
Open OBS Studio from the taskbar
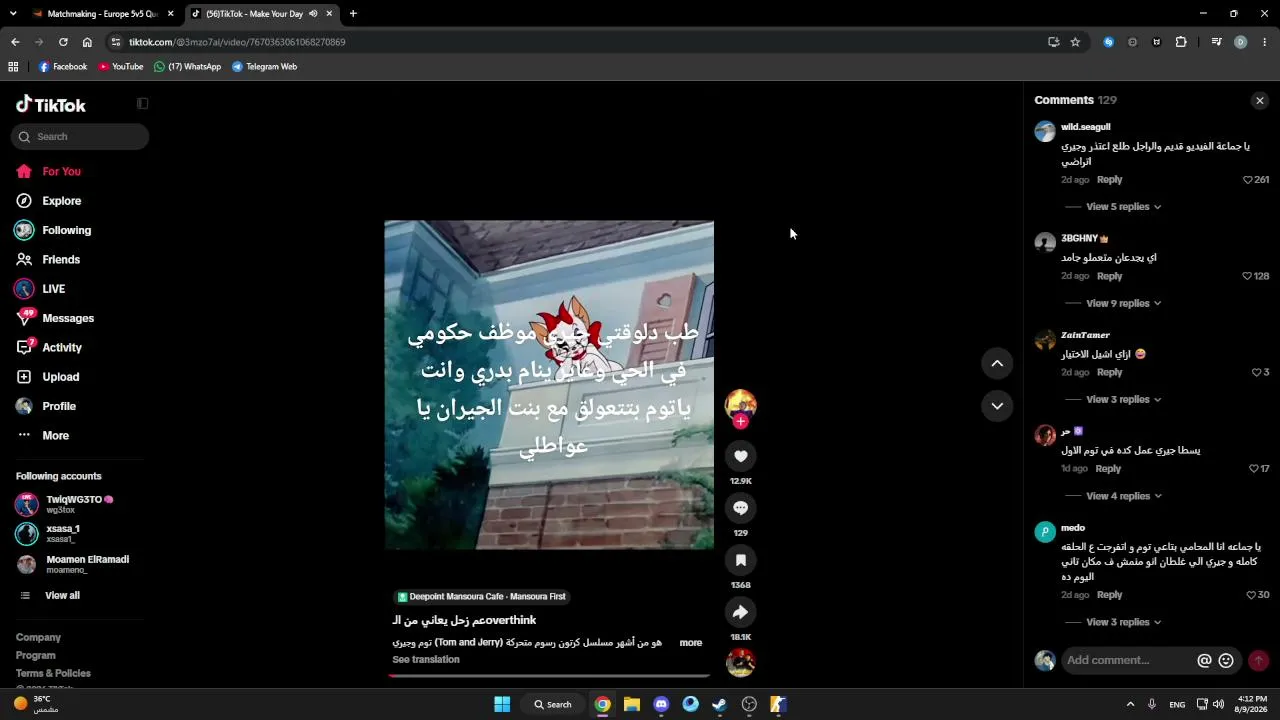pos(749,704)
